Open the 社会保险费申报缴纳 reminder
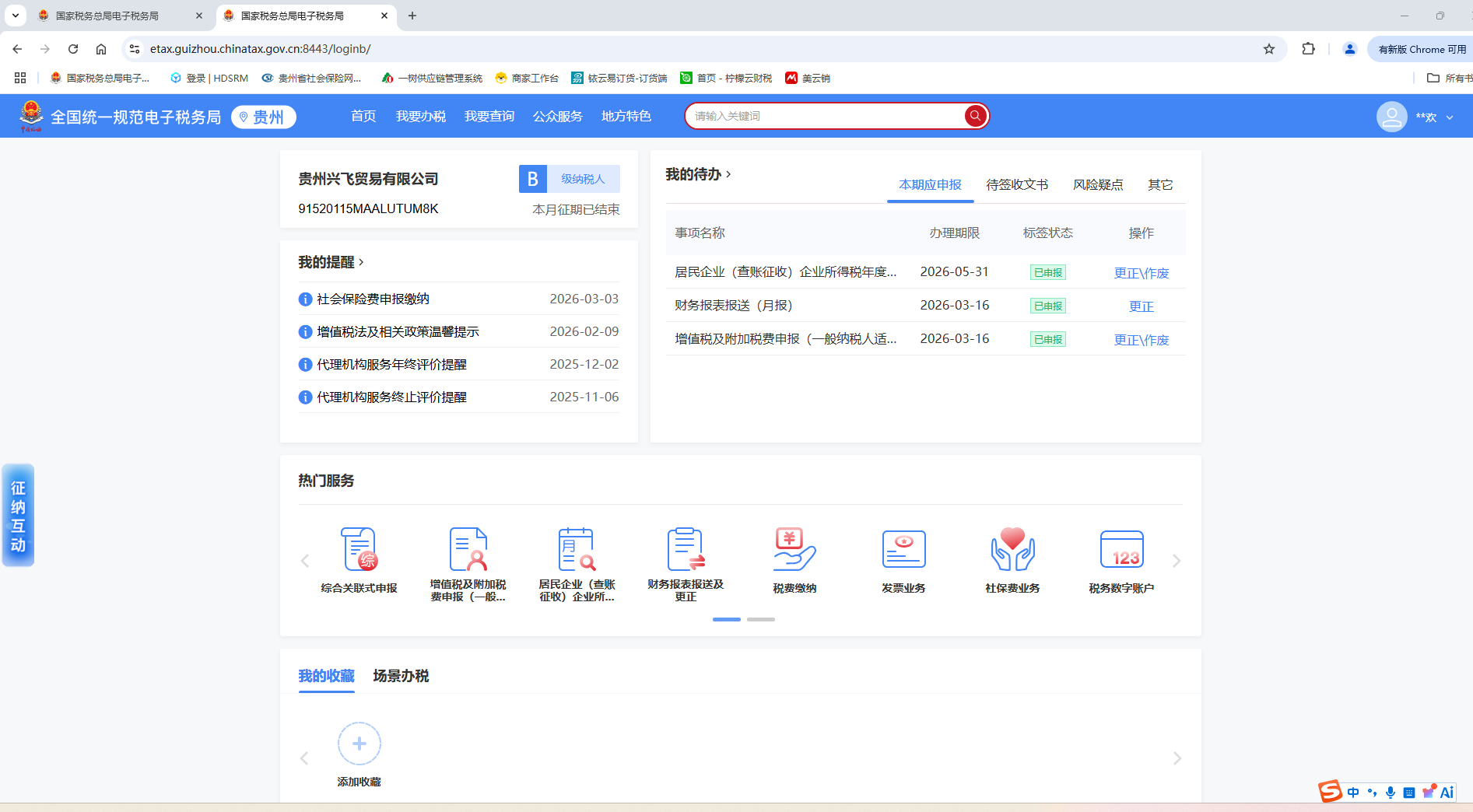 [x=373, y=299]
